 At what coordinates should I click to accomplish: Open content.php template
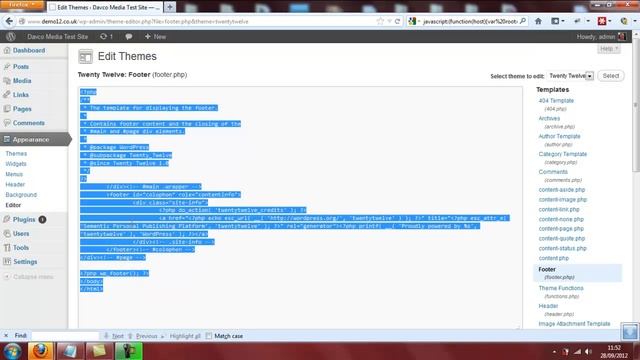point(553,258)
